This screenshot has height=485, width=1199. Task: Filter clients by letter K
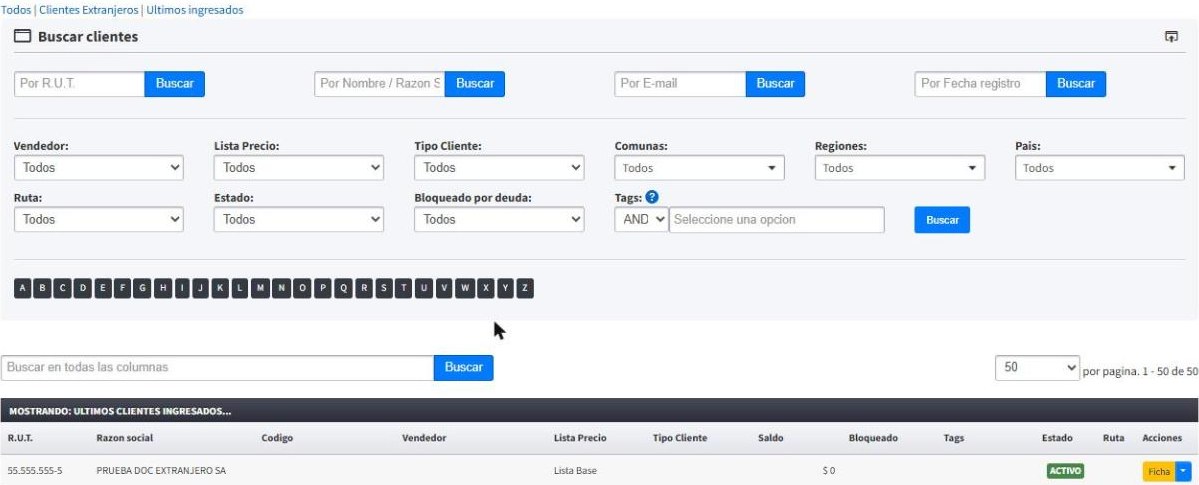click(x=220, y=288)
